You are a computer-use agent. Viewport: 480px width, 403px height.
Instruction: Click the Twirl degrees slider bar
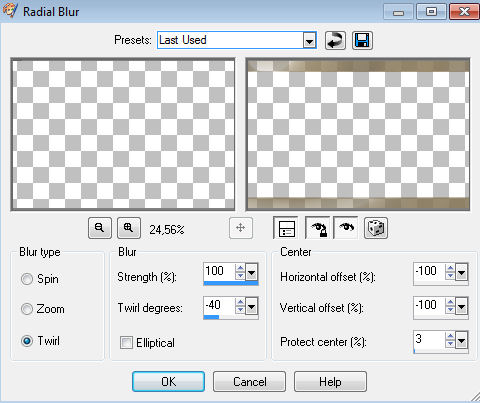231,317
